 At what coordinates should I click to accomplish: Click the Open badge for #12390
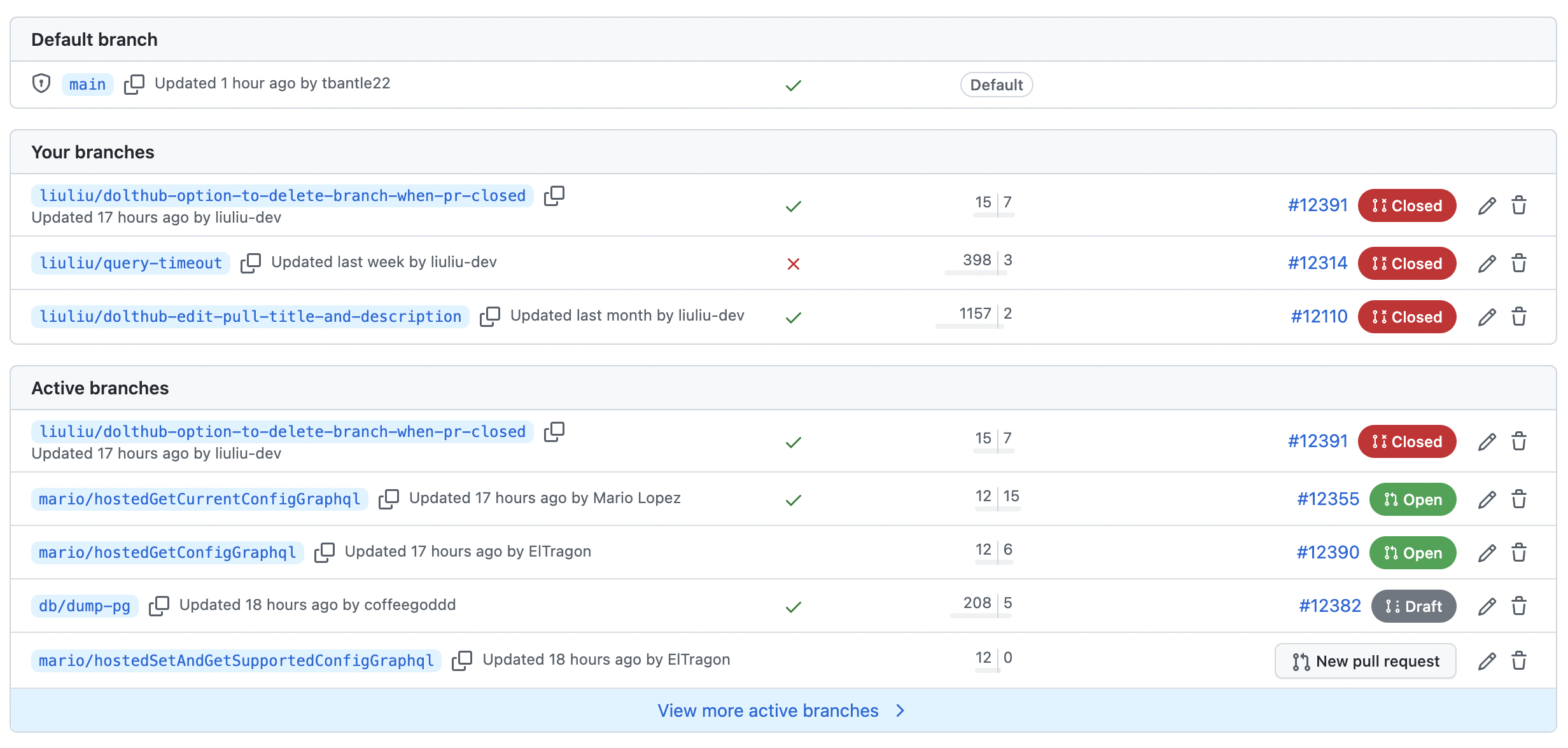pyautogui.click(x=1412, y=553)
